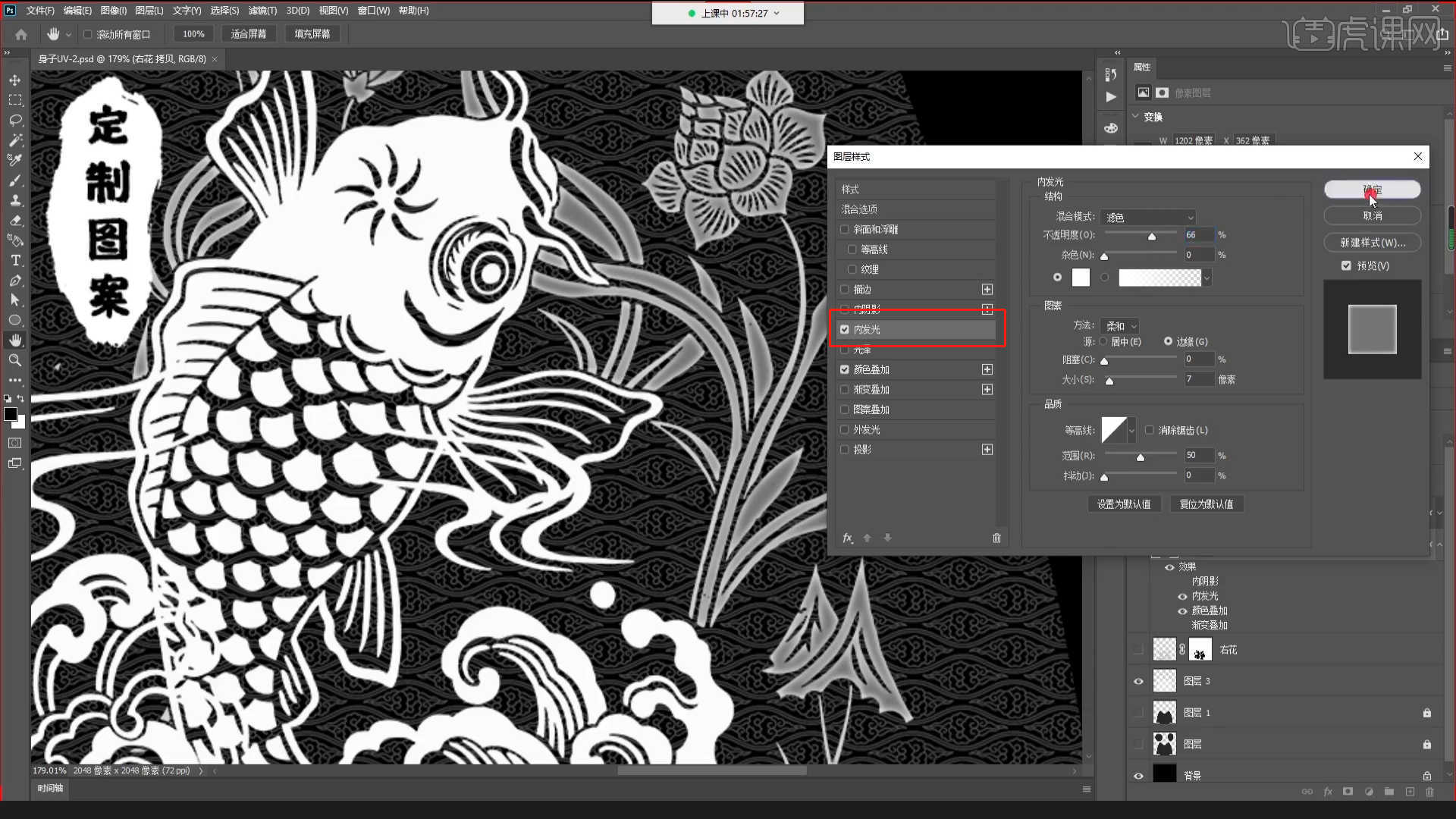Open the gradient picker dropdown arrow
This screenshot has height=819, width=1456.
coord(1207,278)
